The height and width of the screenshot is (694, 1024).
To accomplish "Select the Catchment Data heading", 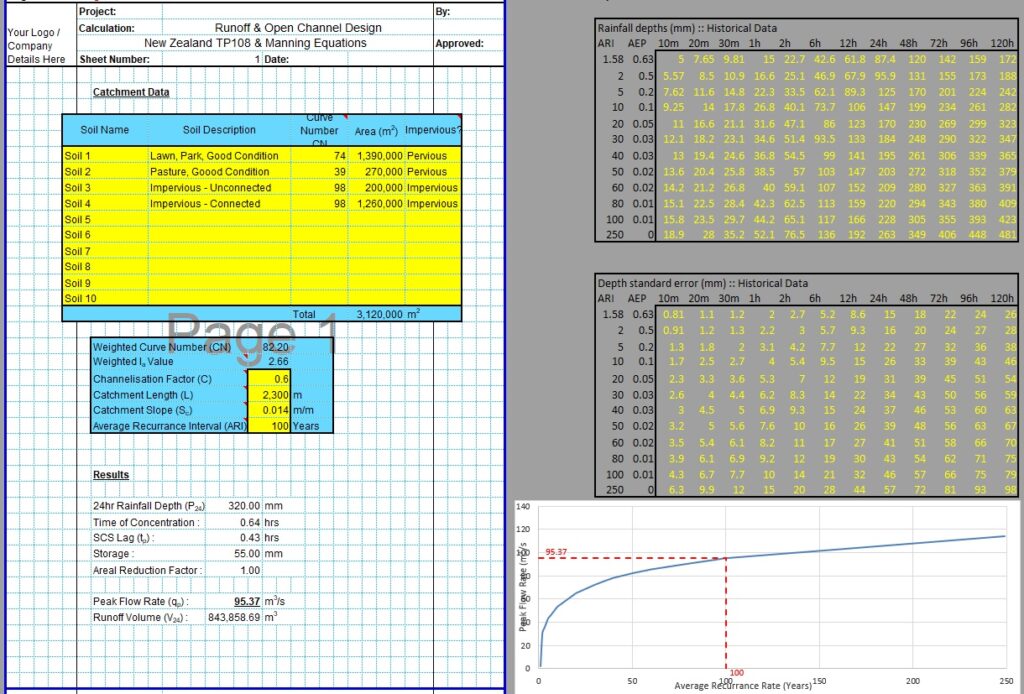I will pos(131,92).
